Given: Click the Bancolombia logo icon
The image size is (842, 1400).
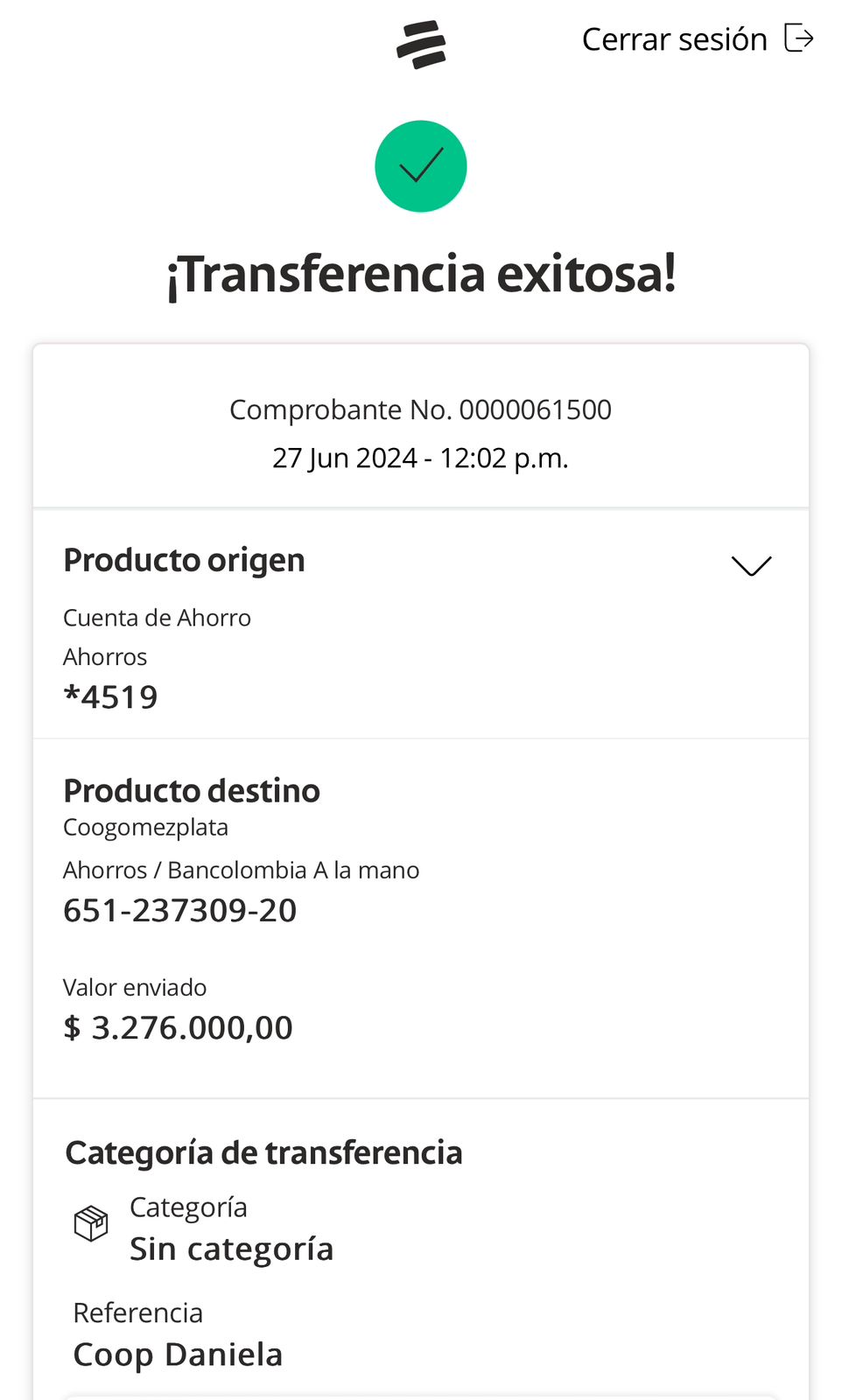Looking at the screenshot, I should (421, 45).
